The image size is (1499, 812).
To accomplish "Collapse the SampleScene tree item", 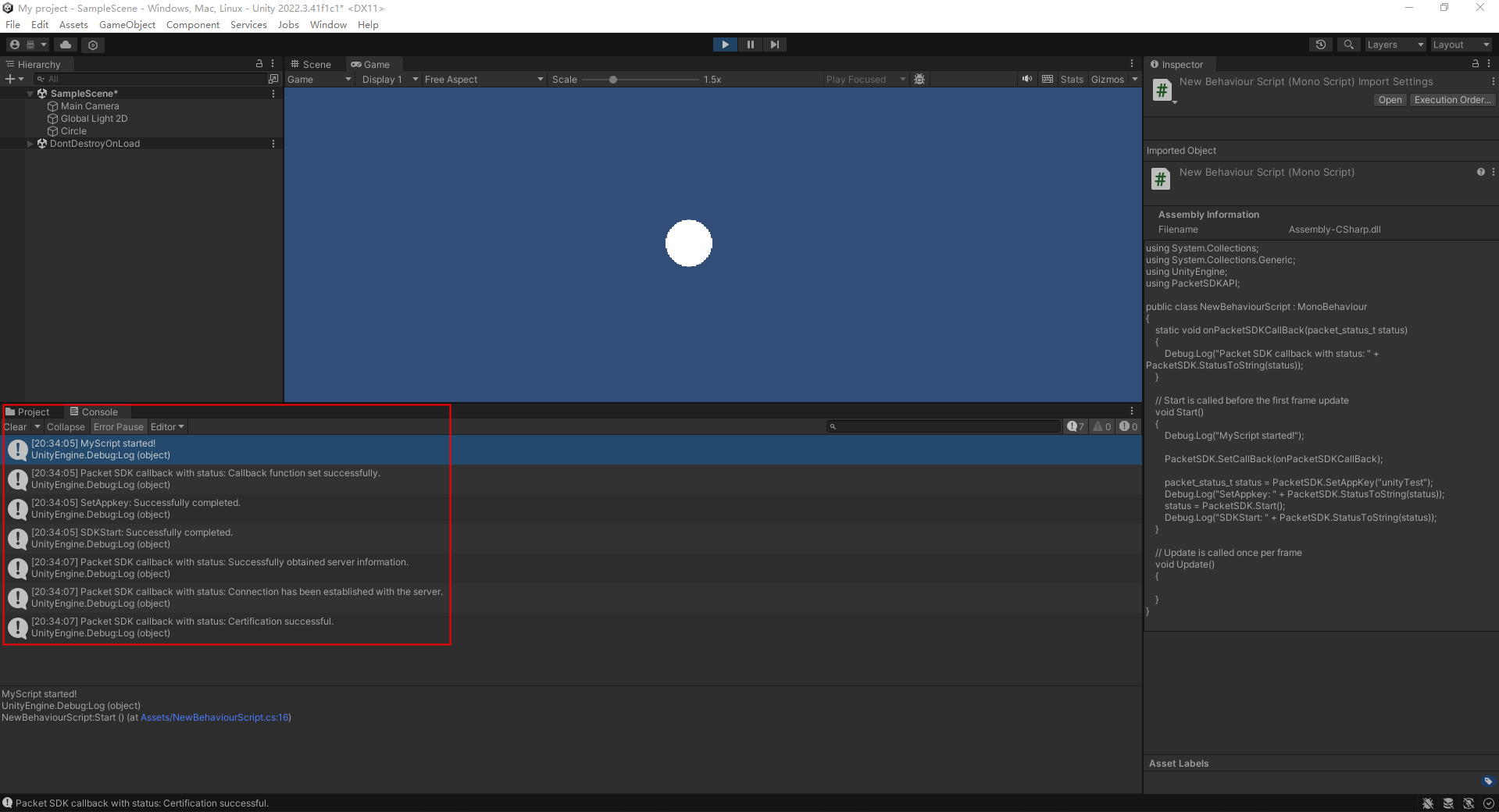I will pyautogui.click(x=30, y=93).
